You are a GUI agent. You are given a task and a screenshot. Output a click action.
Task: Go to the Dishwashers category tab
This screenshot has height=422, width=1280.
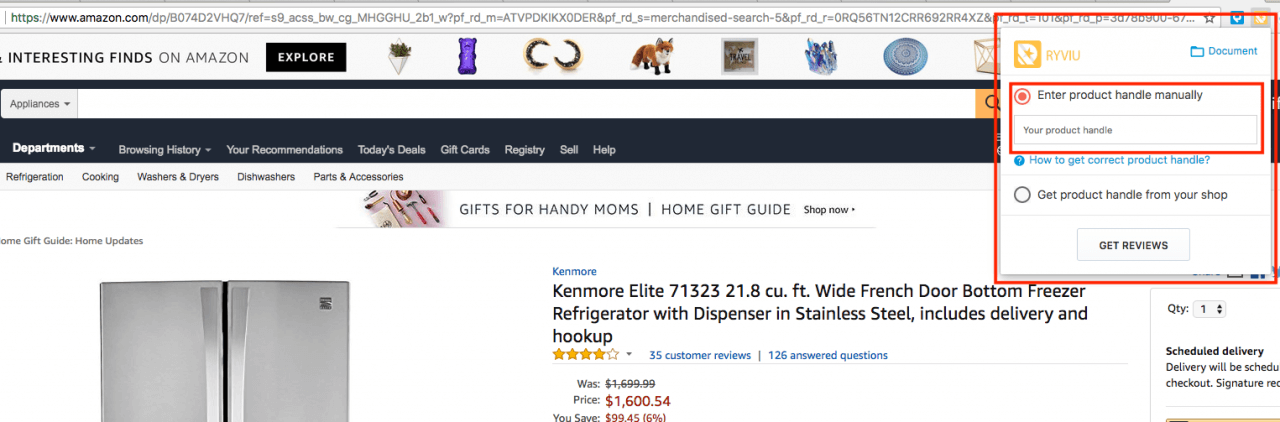pos(266,177)
